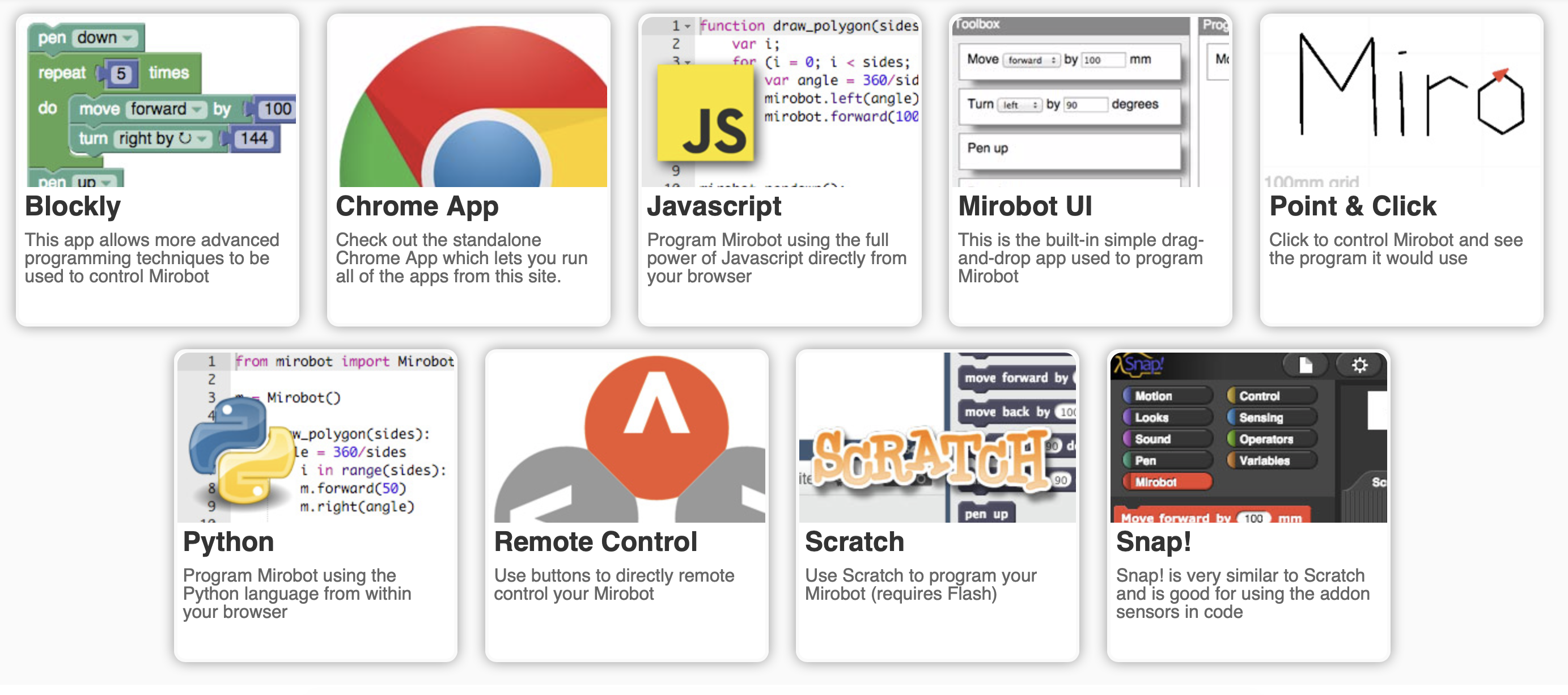Open the Blockly heading link
Screen dimensions: 1568x695
pos(73,206)
